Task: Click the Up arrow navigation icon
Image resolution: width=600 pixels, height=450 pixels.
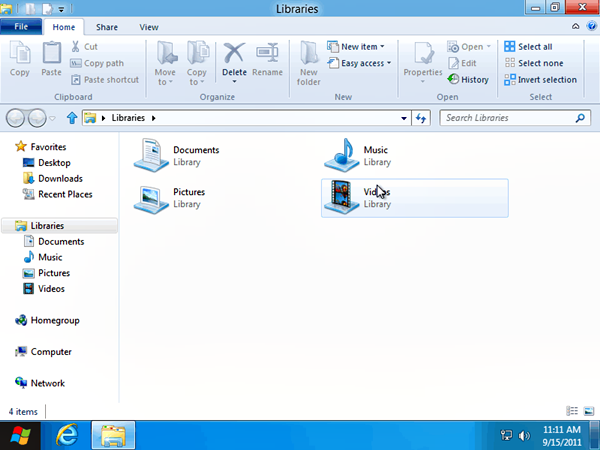Action: (71, 118)
